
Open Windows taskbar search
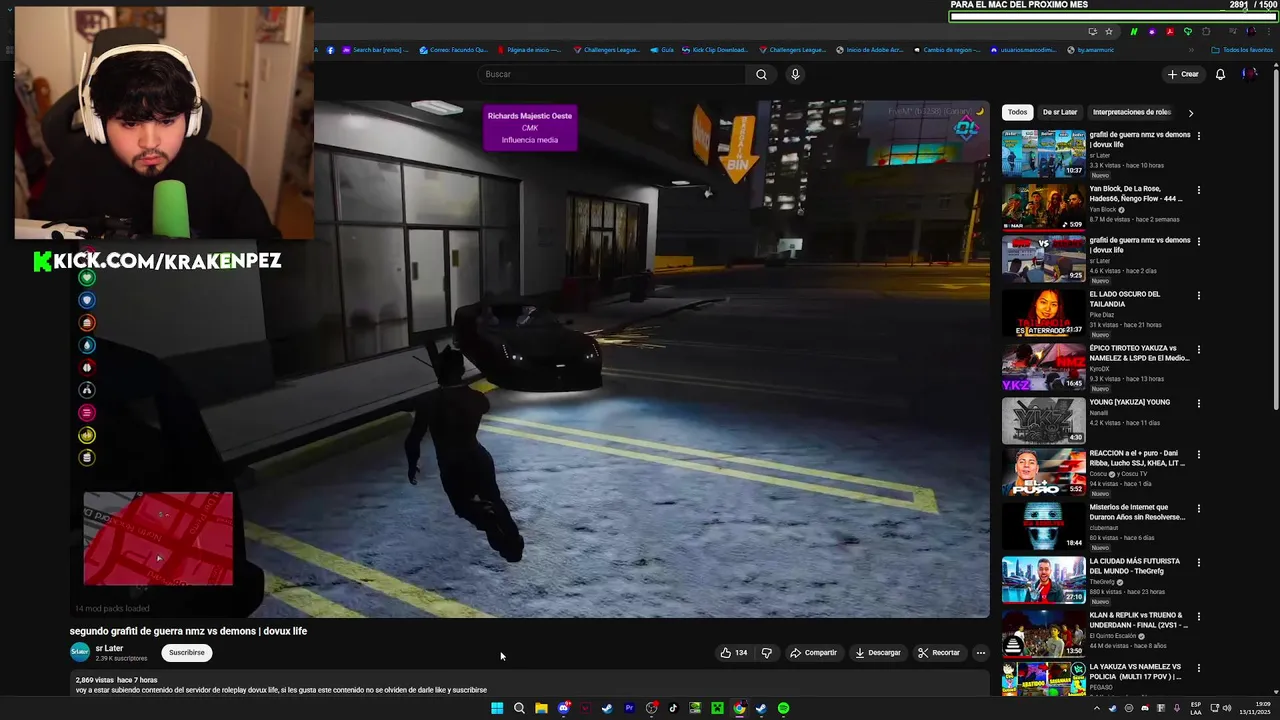pyautogui.click(x=519, y=708)
